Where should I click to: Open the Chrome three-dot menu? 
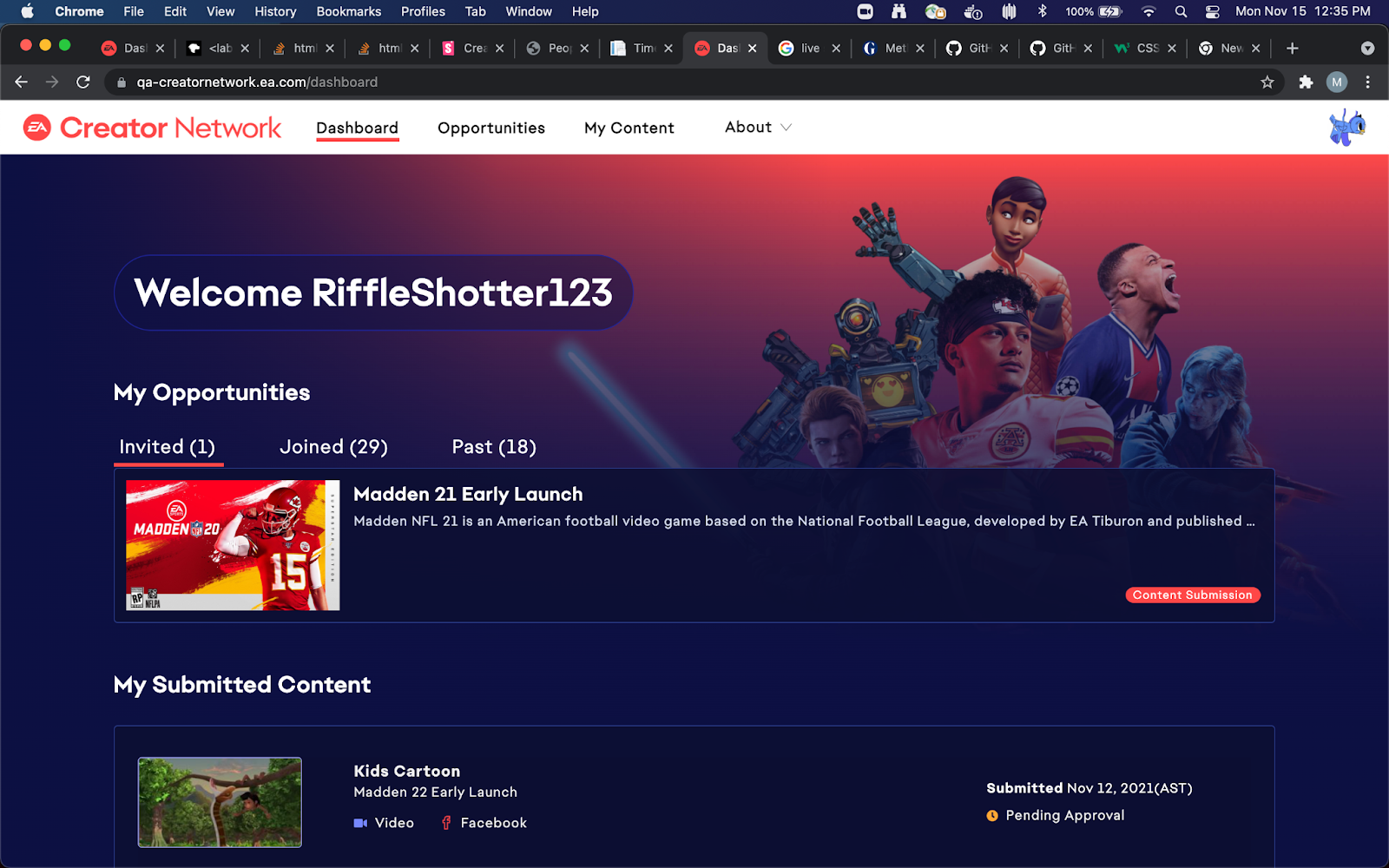coord(1368,82)
